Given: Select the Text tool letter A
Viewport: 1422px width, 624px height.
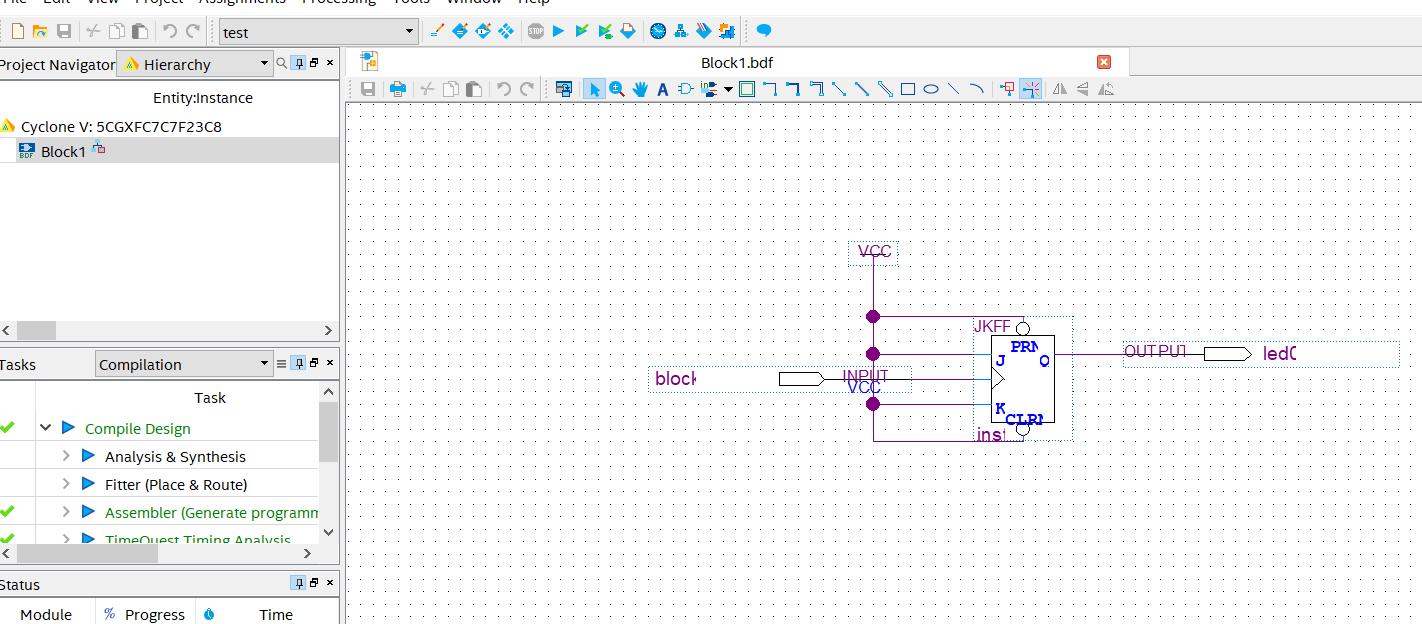Looking at the screenshot, I should 662,89.
